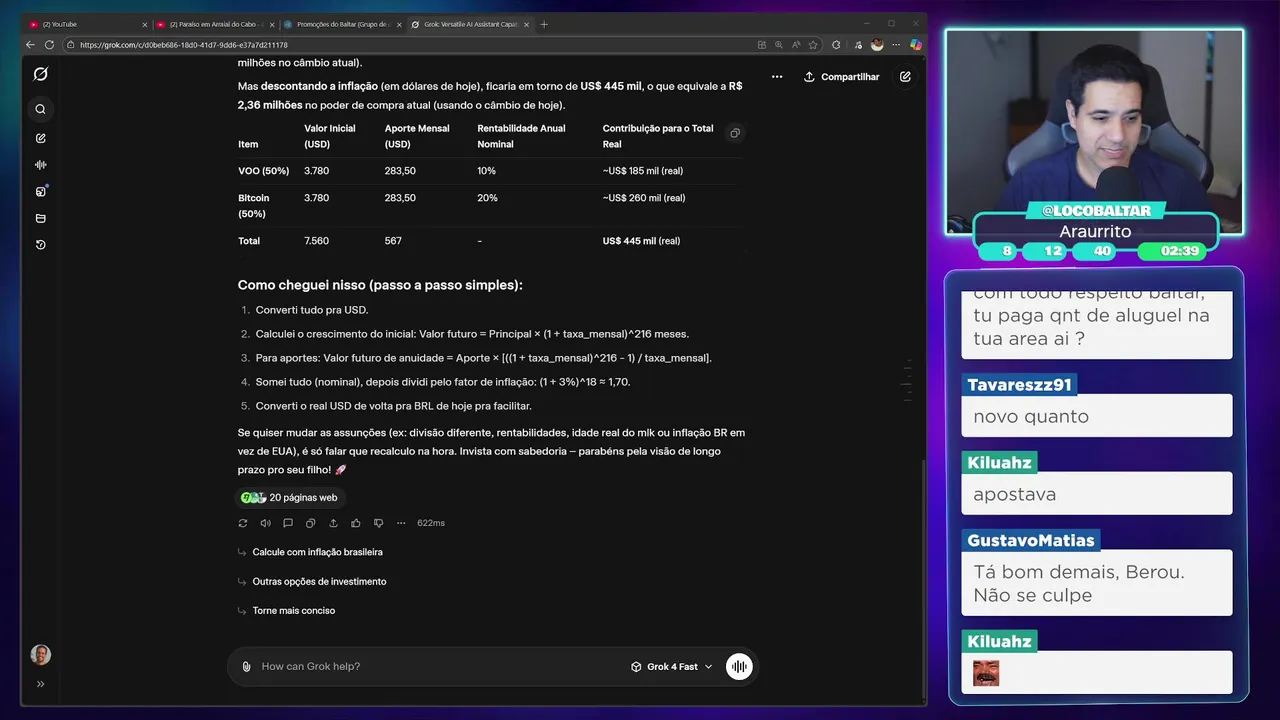Click table cell 'VOO (50%)'
Image resolution: width=1280 pixels, height=720 pixels.
[x=263, y=171]
